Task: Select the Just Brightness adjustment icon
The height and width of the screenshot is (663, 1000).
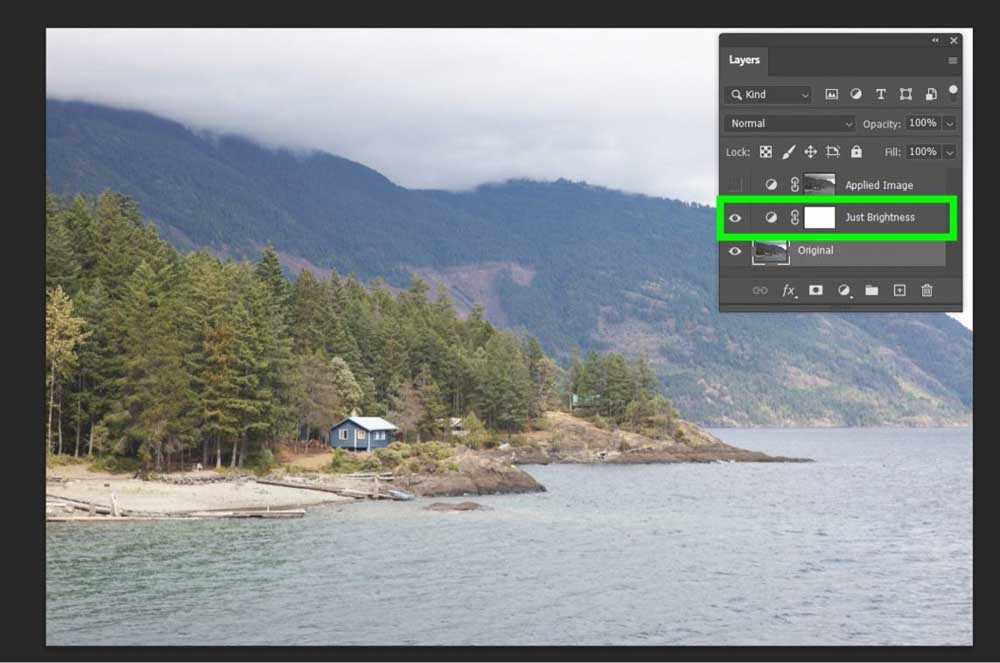Action: (x=771, y=217)
